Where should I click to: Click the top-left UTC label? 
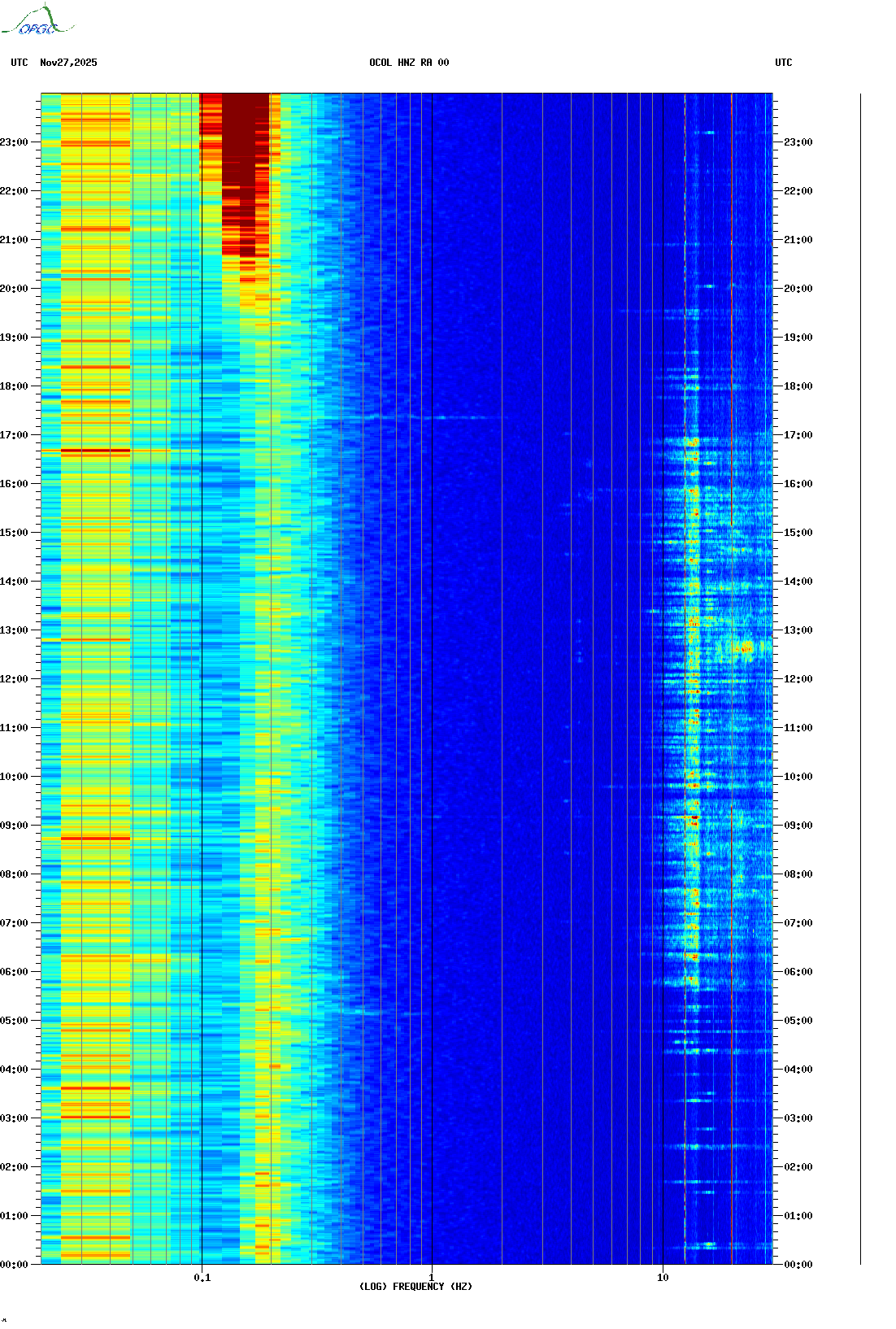(x=20, y=63)
